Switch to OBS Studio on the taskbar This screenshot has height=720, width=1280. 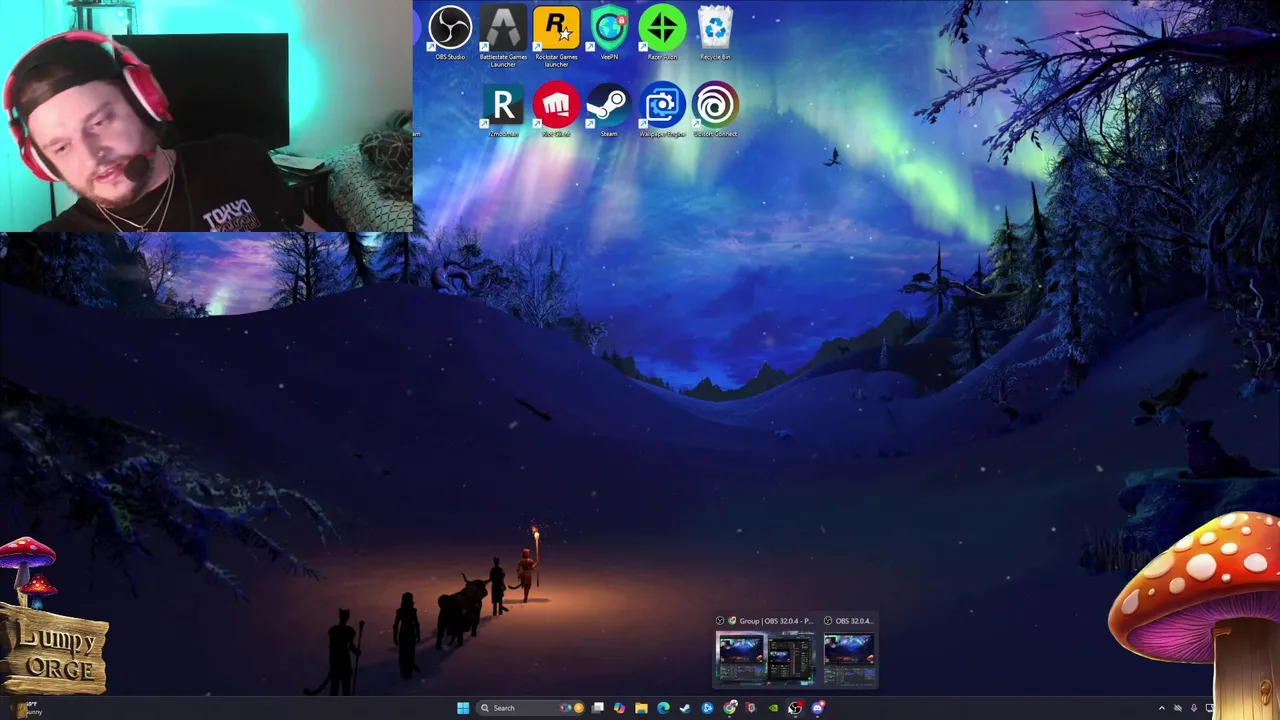795,708
